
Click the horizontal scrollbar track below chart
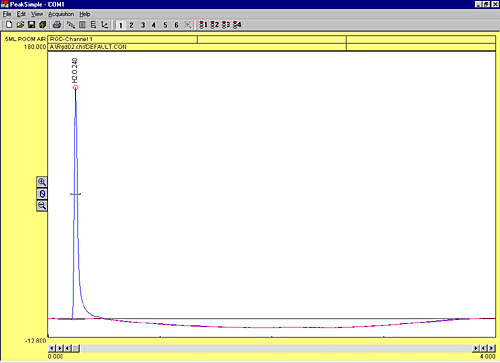click(276, 348)
